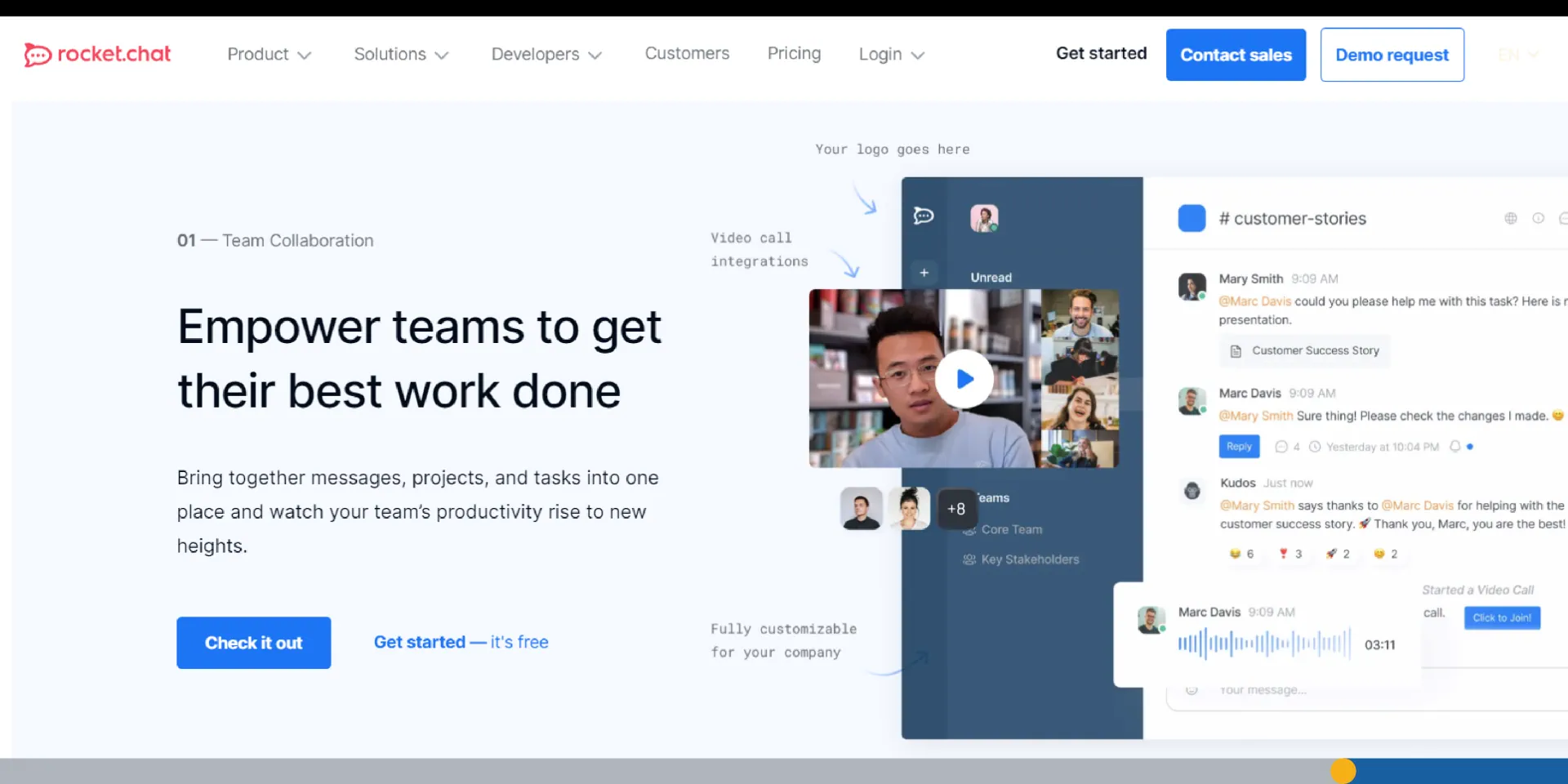Click the Rocket.Chat speech bubble sidebar icon
This screenshot has height=784, width=1568.
tap(924, 216)
